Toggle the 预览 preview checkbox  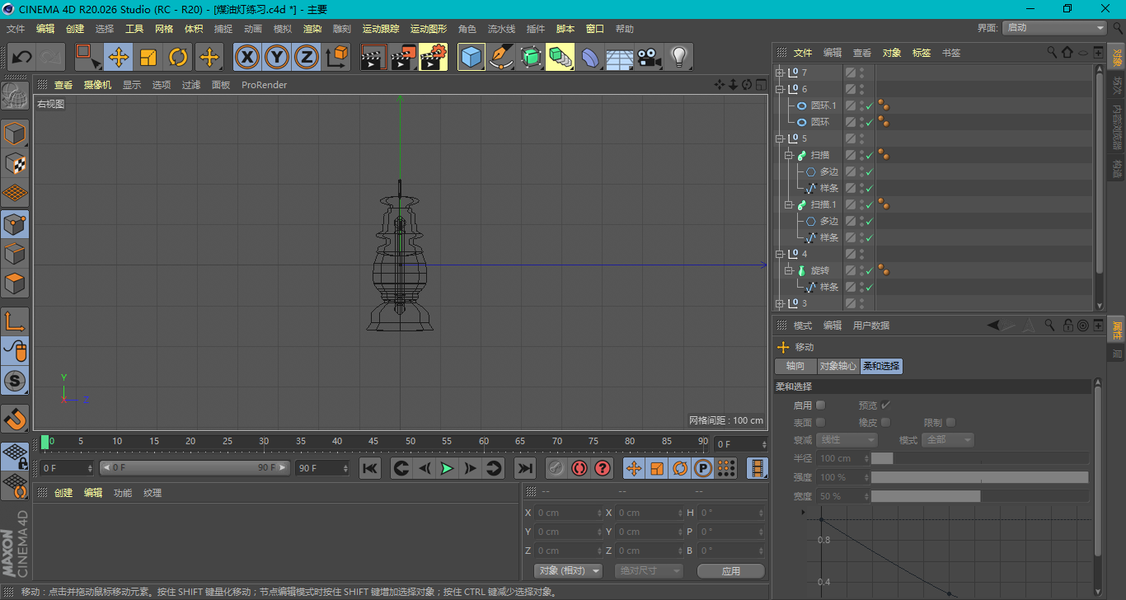click(x=886, y=405)
